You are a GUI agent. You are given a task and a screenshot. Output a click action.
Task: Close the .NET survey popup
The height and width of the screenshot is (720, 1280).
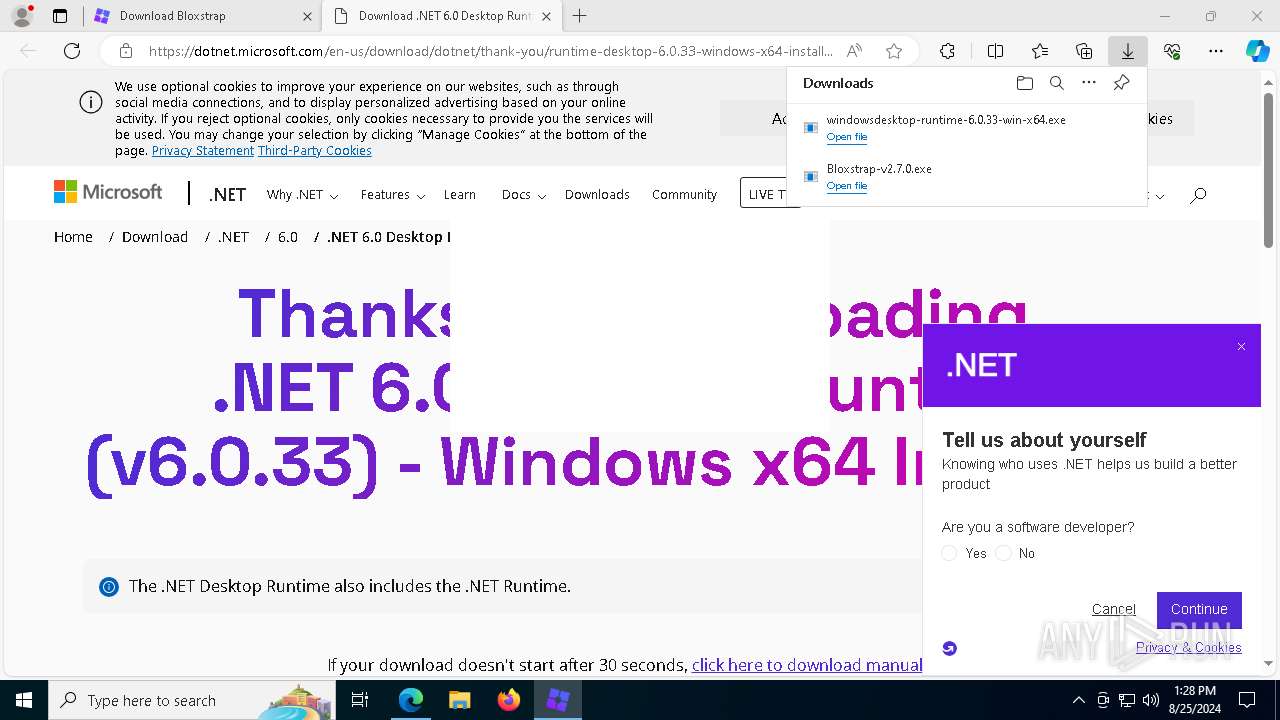tap(1241, 347)
